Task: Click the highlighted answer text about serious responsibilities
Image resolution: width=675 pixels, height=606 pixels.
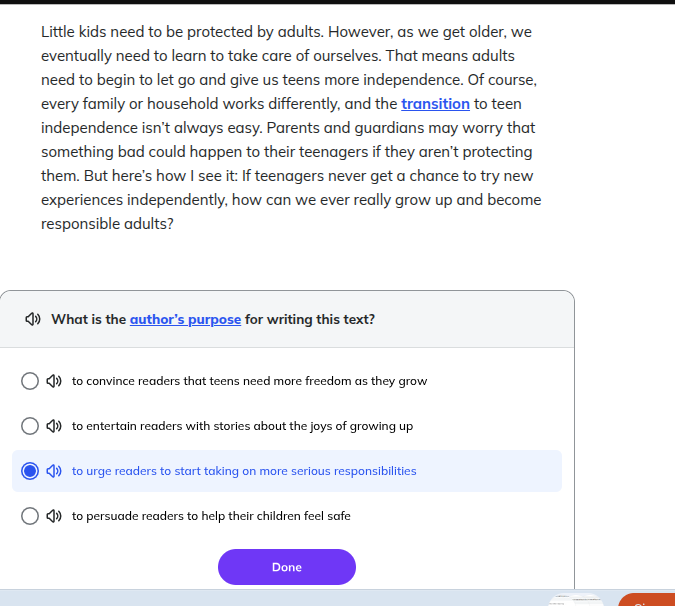Action: coord(244,471)
